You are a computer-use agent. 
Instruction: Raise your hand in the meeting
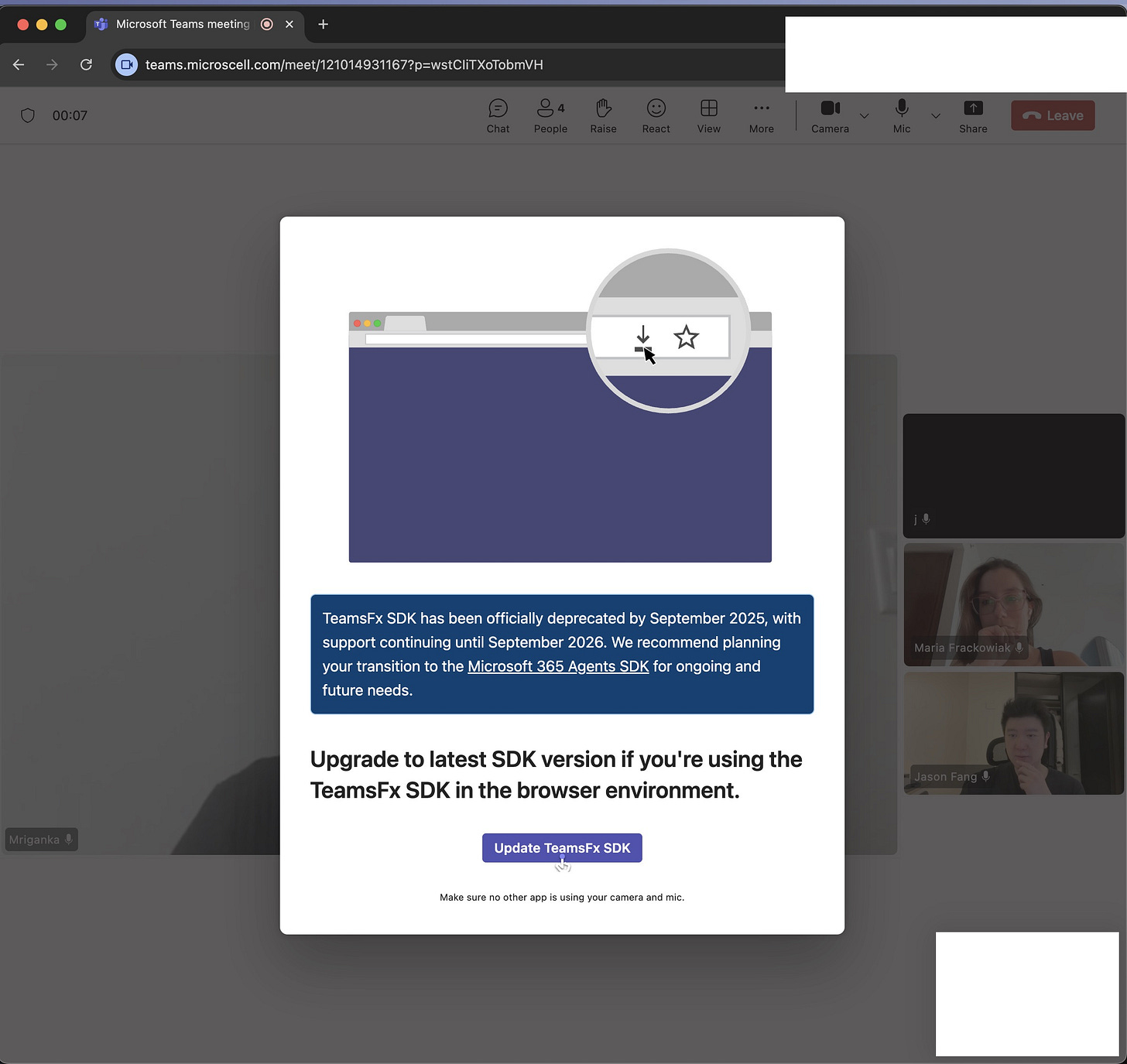tap(603, 116)
